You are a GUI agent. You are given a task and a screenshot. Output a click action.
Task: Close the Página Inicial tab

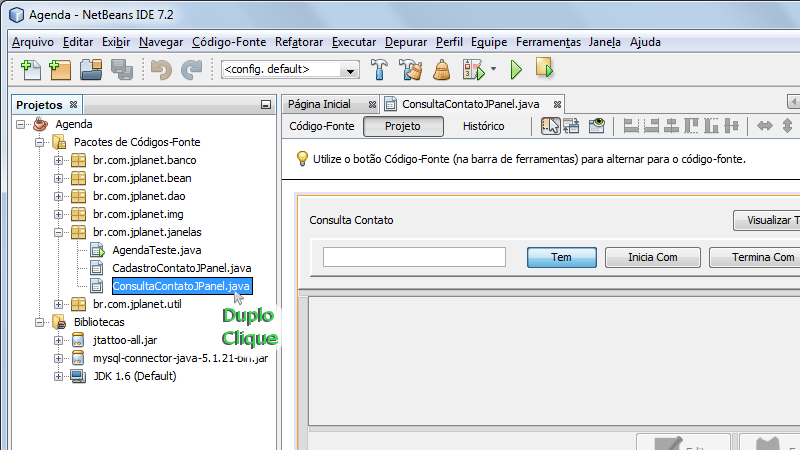pyautogui.click(x=372, y=105)
